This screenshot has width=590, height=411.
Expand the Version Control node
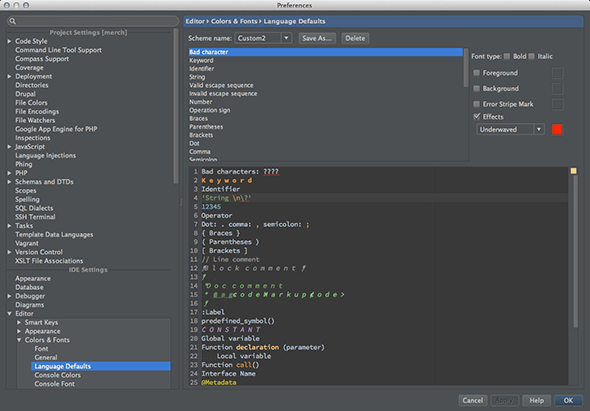click(9, 252)
